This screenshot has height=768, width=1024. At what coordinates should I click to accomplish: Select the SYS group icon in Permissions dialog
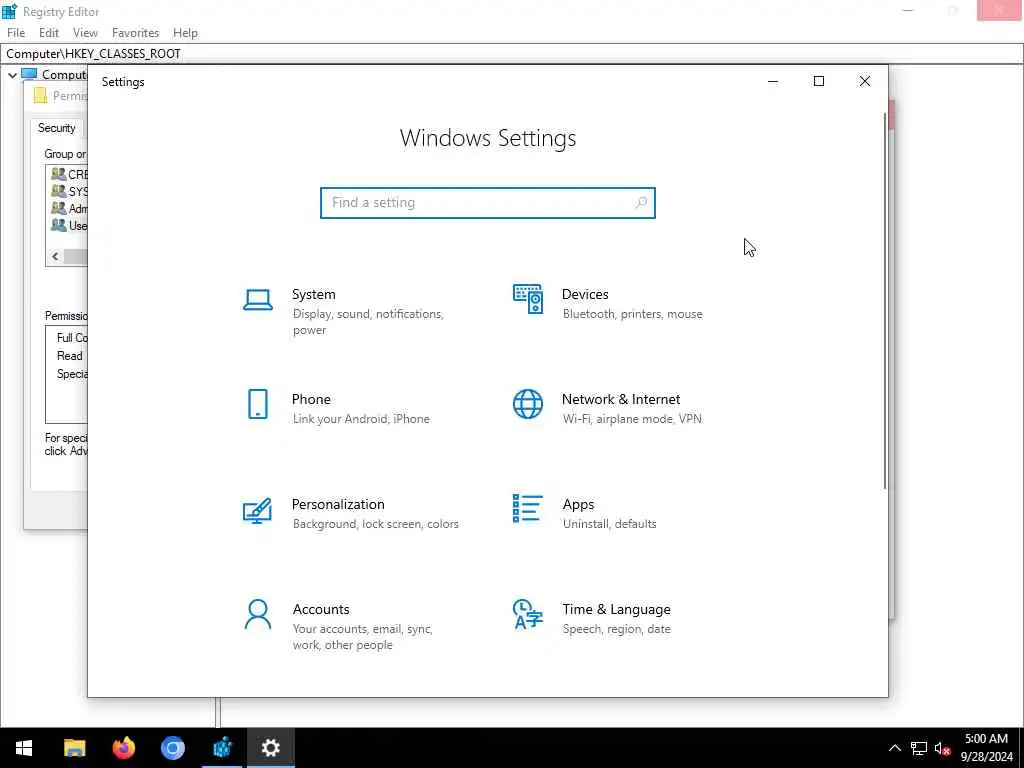[59, 191]
